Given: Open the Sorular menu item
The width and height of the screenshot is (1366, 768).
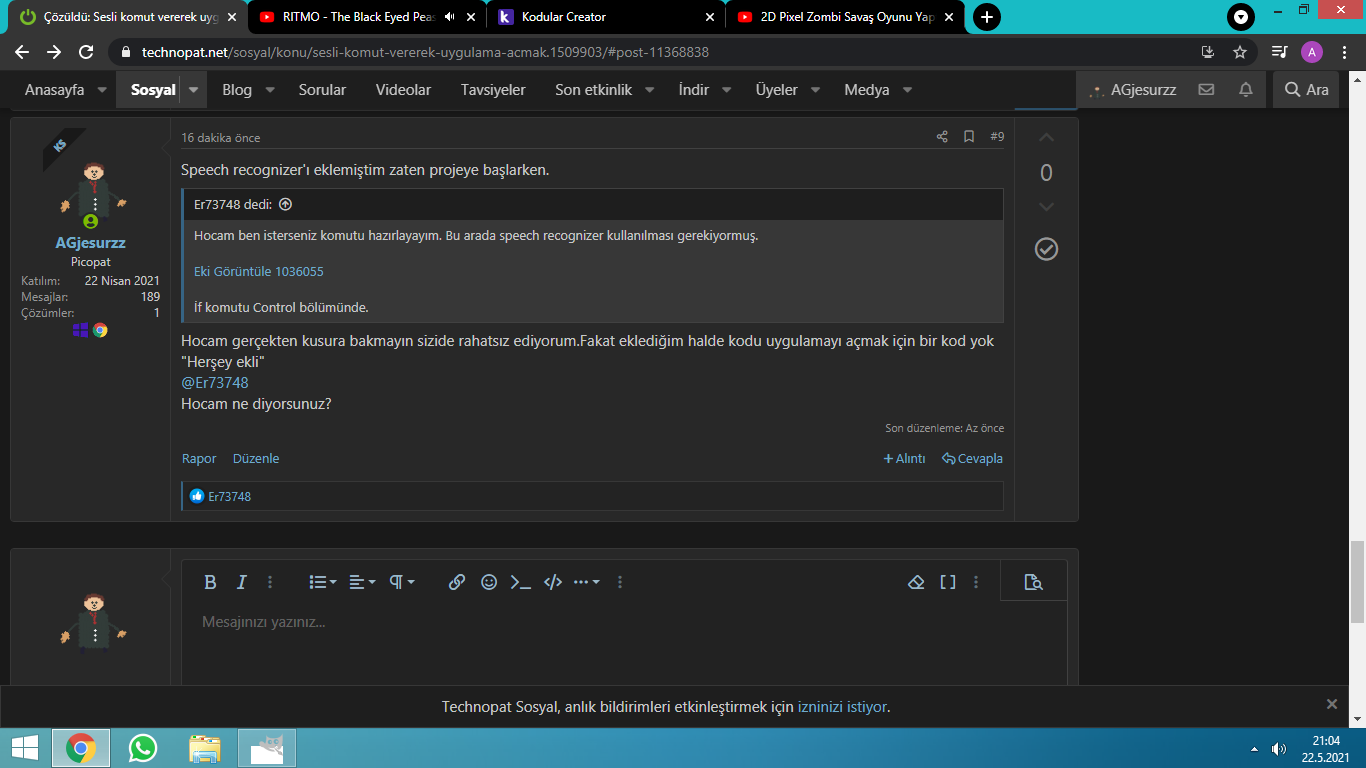Looking at the screenshot, I should [x=322, y=90].
